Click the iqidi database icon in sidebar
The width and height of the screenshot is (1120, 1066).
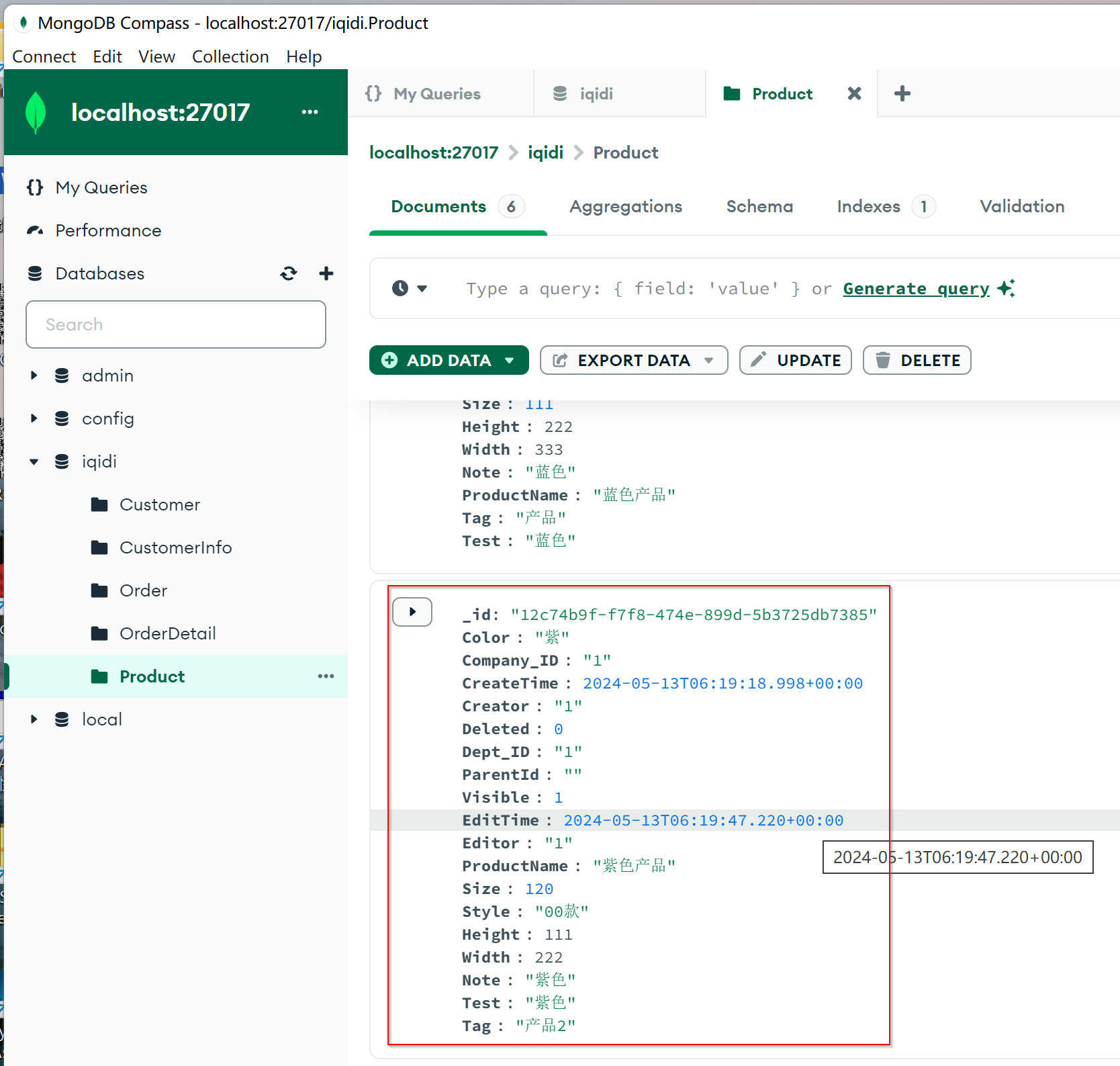click(62, 461)
